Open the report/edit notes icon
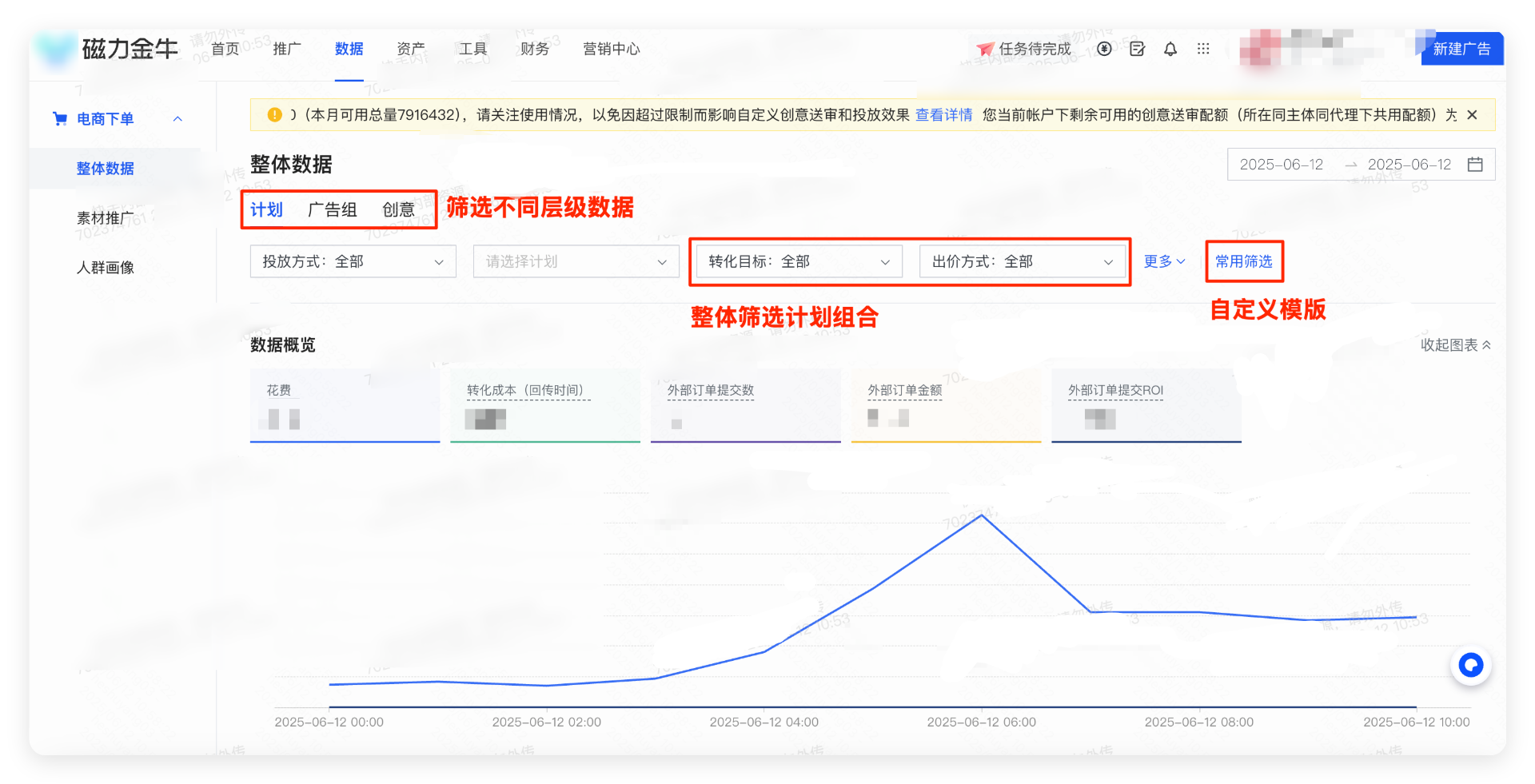Screen dimensions: 1535x784 pos(1137,49)
